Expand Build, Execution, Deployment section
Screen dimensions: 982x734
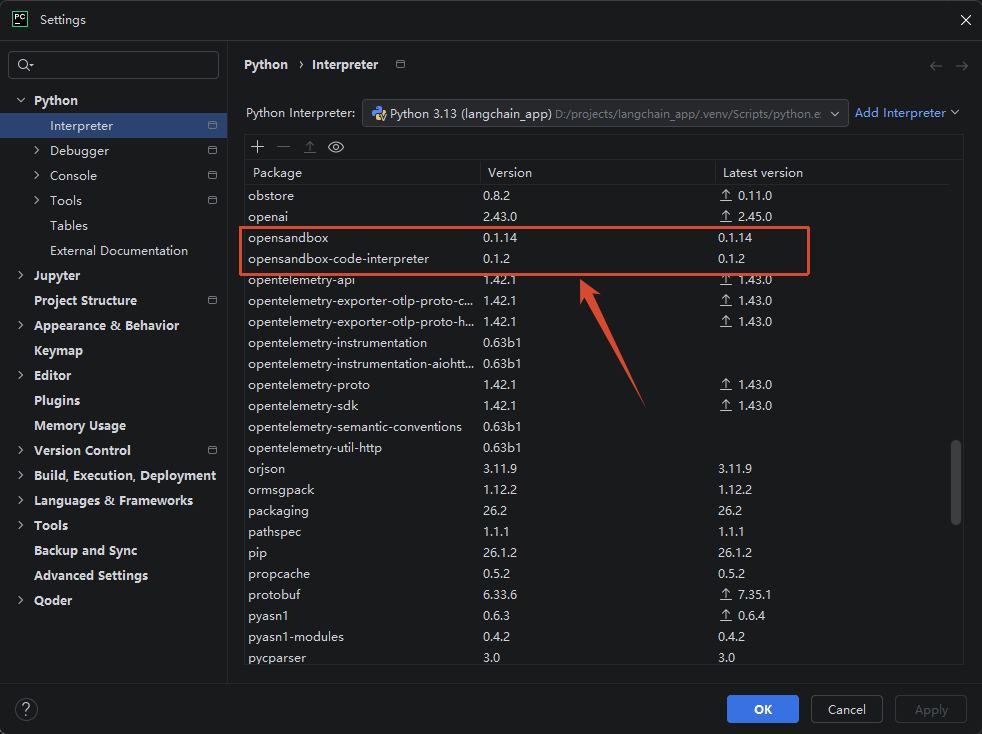coord(21,475)
